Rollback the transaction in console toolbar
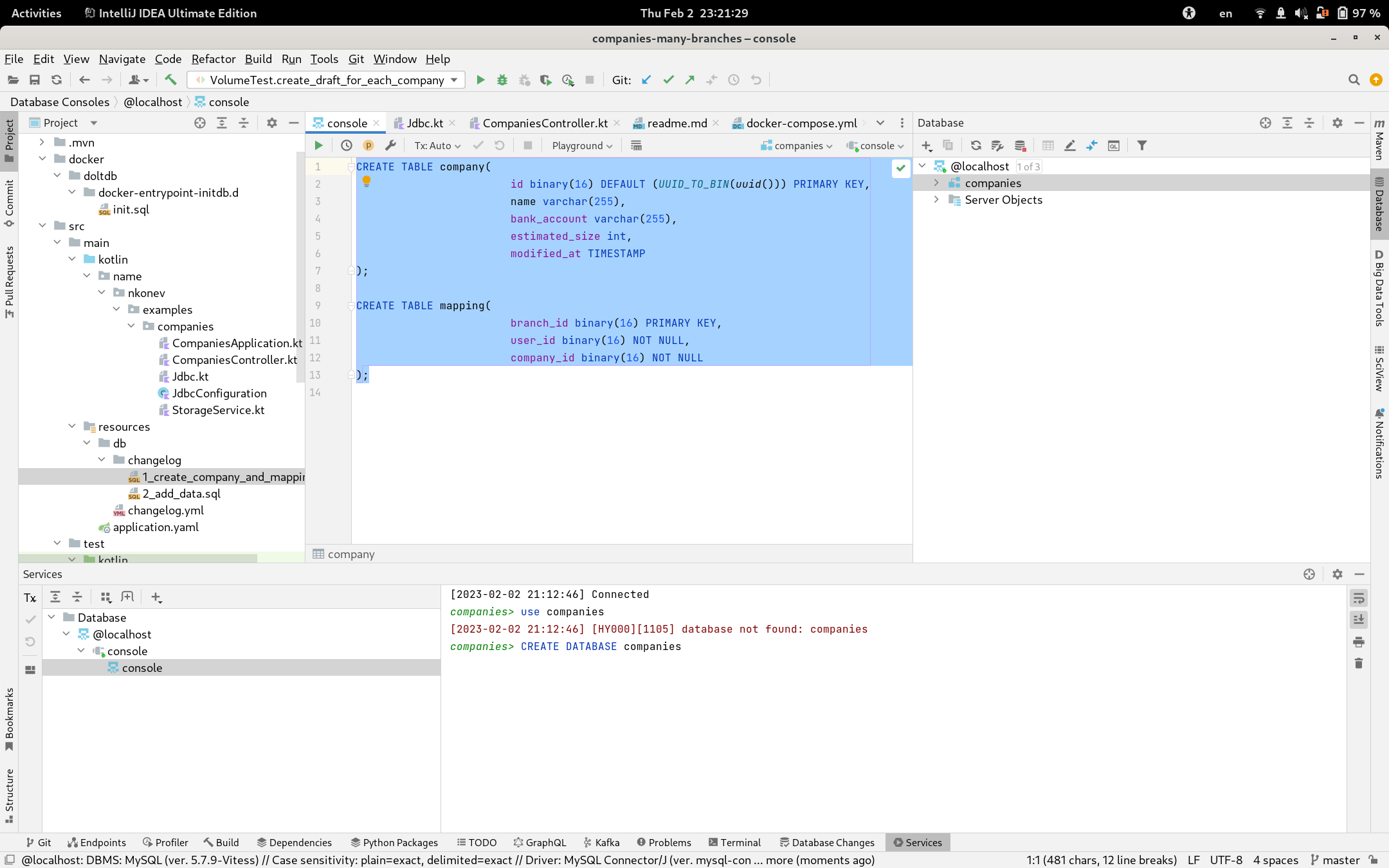Screen dimensions: 1389x868 (x=500, y=145)
